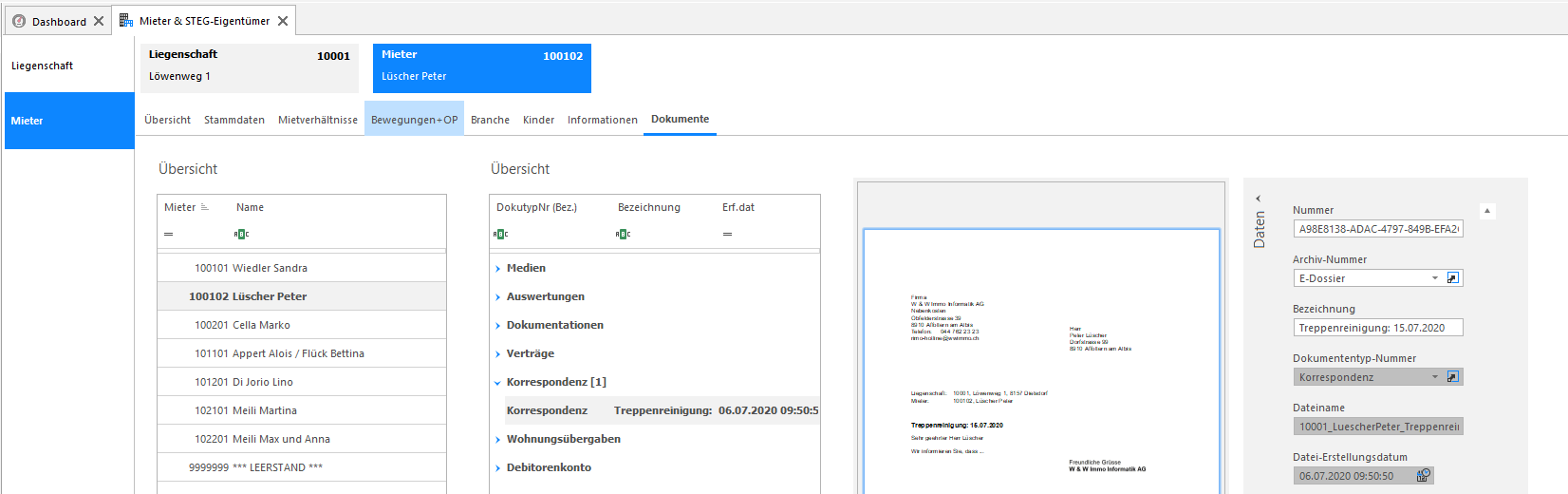Screen dimensions: 1568x494
Task: Expand the Wohnungsübergaben document group
Action: (497, 440)
